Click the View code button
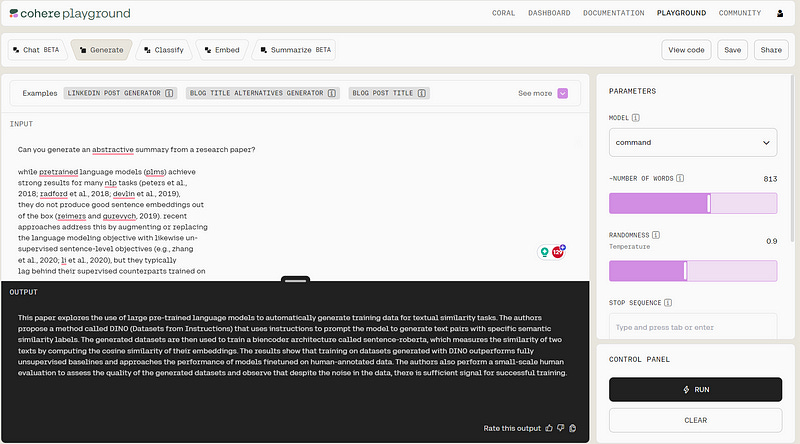This screenshot has width=800, height=444. (x=686, y=50)
